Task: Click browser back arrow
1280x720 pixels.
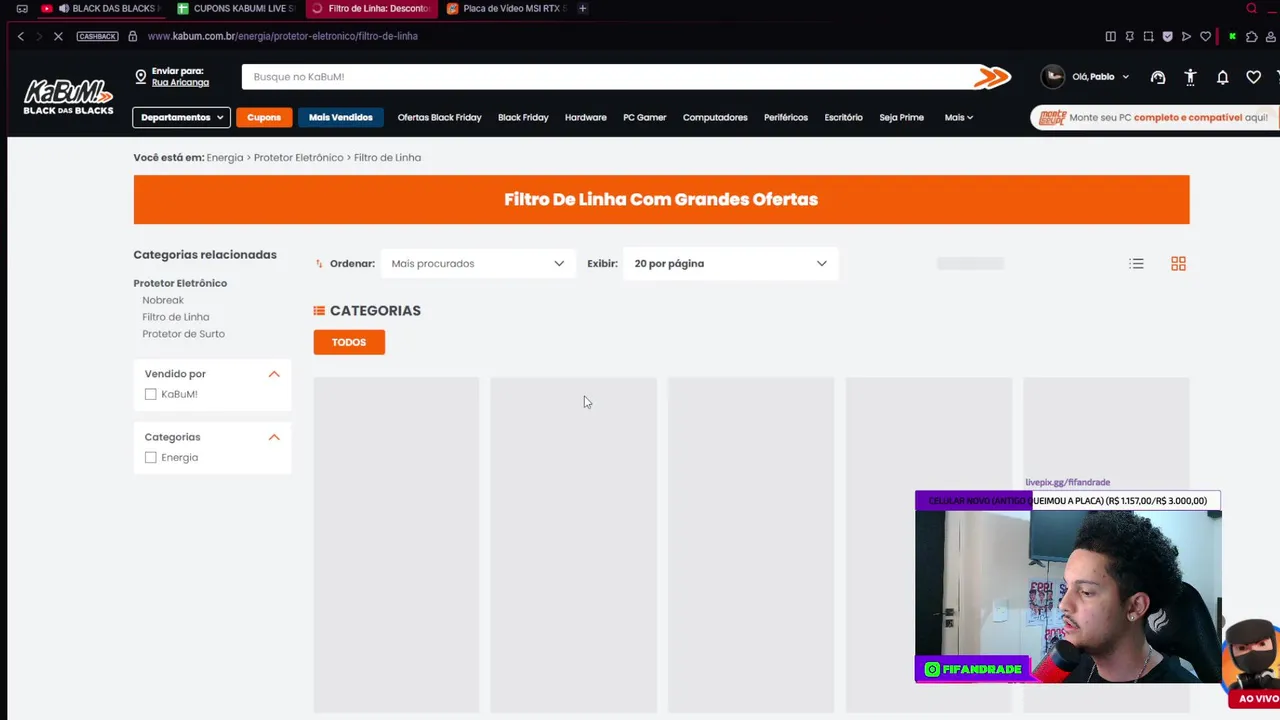Action: [20, 36]
